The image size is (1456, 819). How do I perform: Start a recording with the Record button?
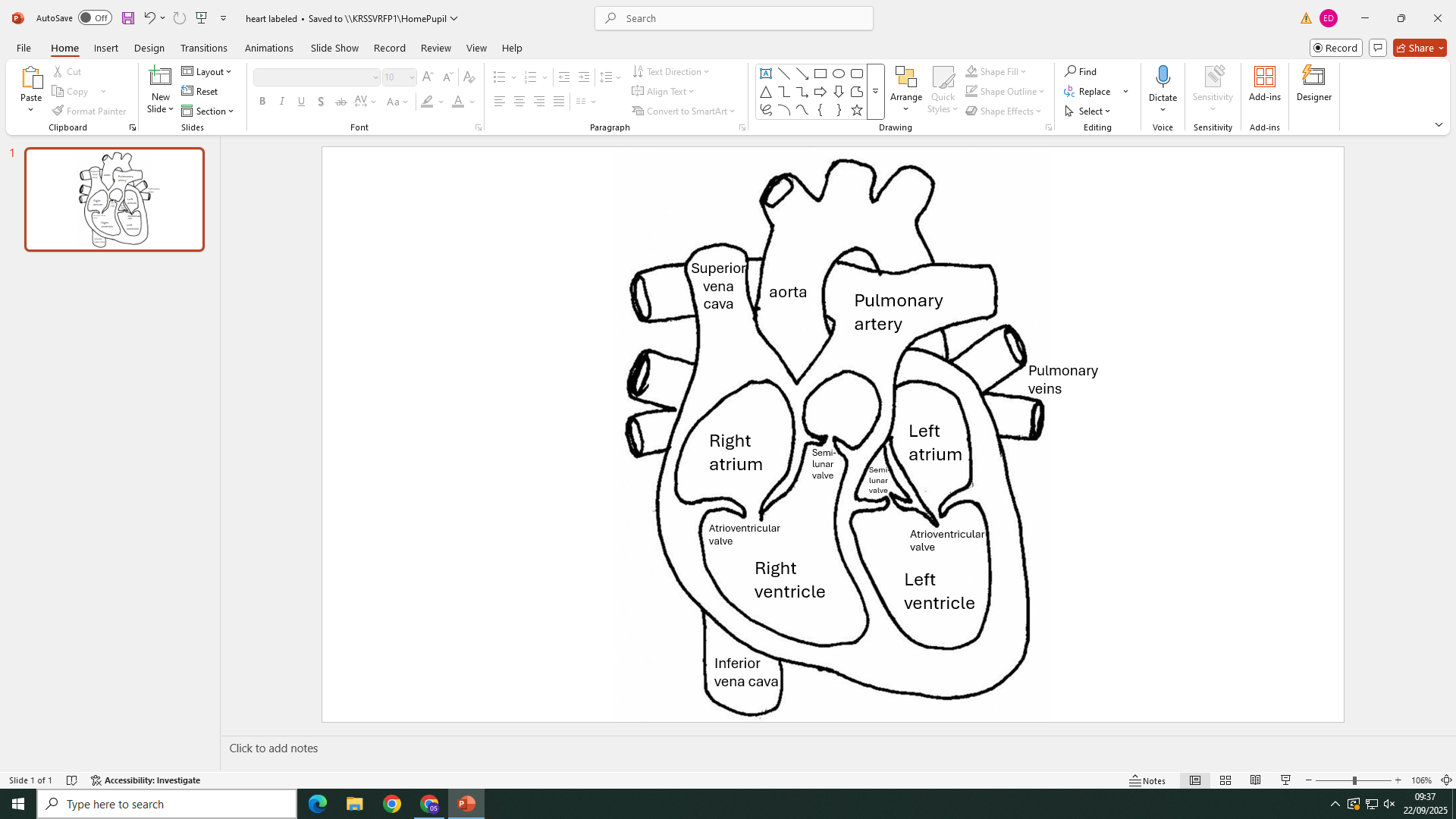click(1335, 47)
